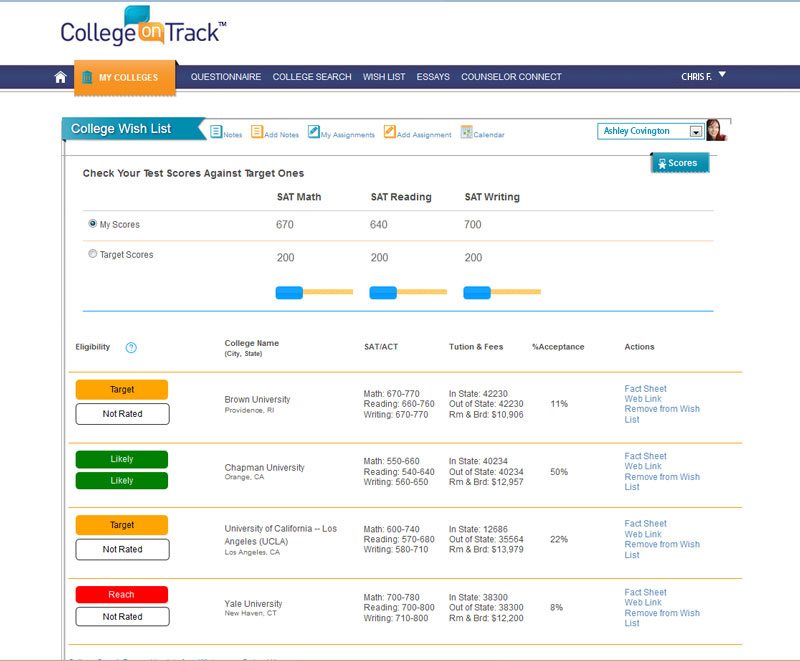Viewport: 800px width, 661px height.
Task: Open Yale University Fact Sheet link
Action: (645, 592)
